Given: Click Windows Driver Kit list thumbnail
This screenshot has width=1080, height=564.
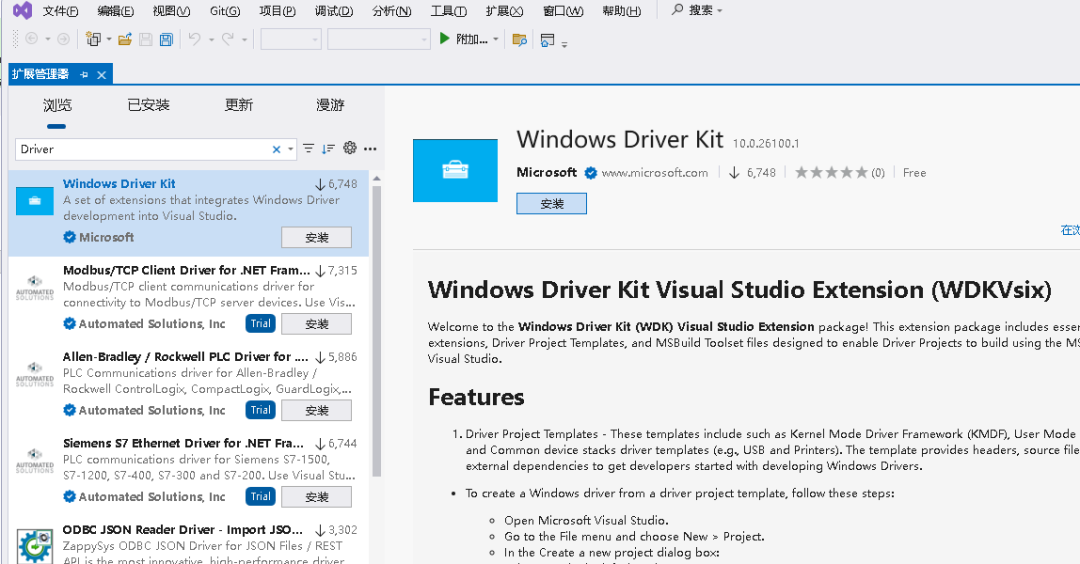Looking at the screenshot, I should point(34,200).
